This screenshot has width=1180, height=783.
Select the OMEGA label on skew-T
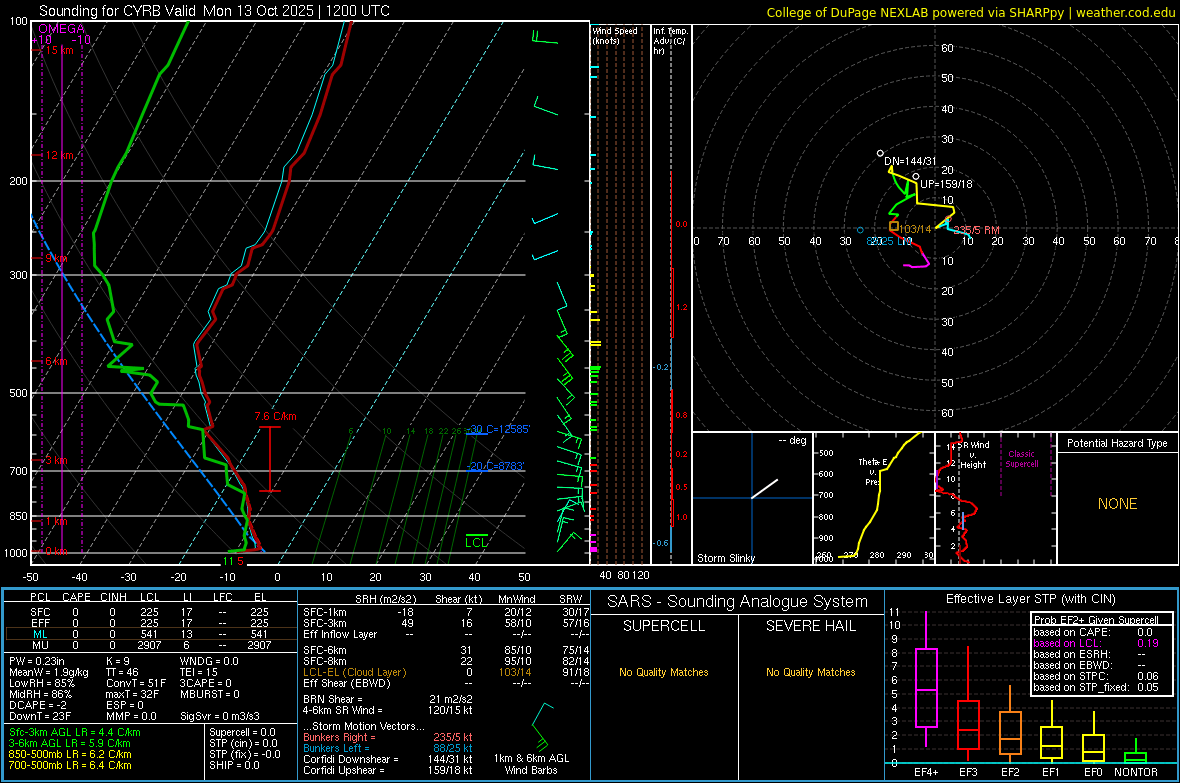pyautogui.click(x=62, y=29)
